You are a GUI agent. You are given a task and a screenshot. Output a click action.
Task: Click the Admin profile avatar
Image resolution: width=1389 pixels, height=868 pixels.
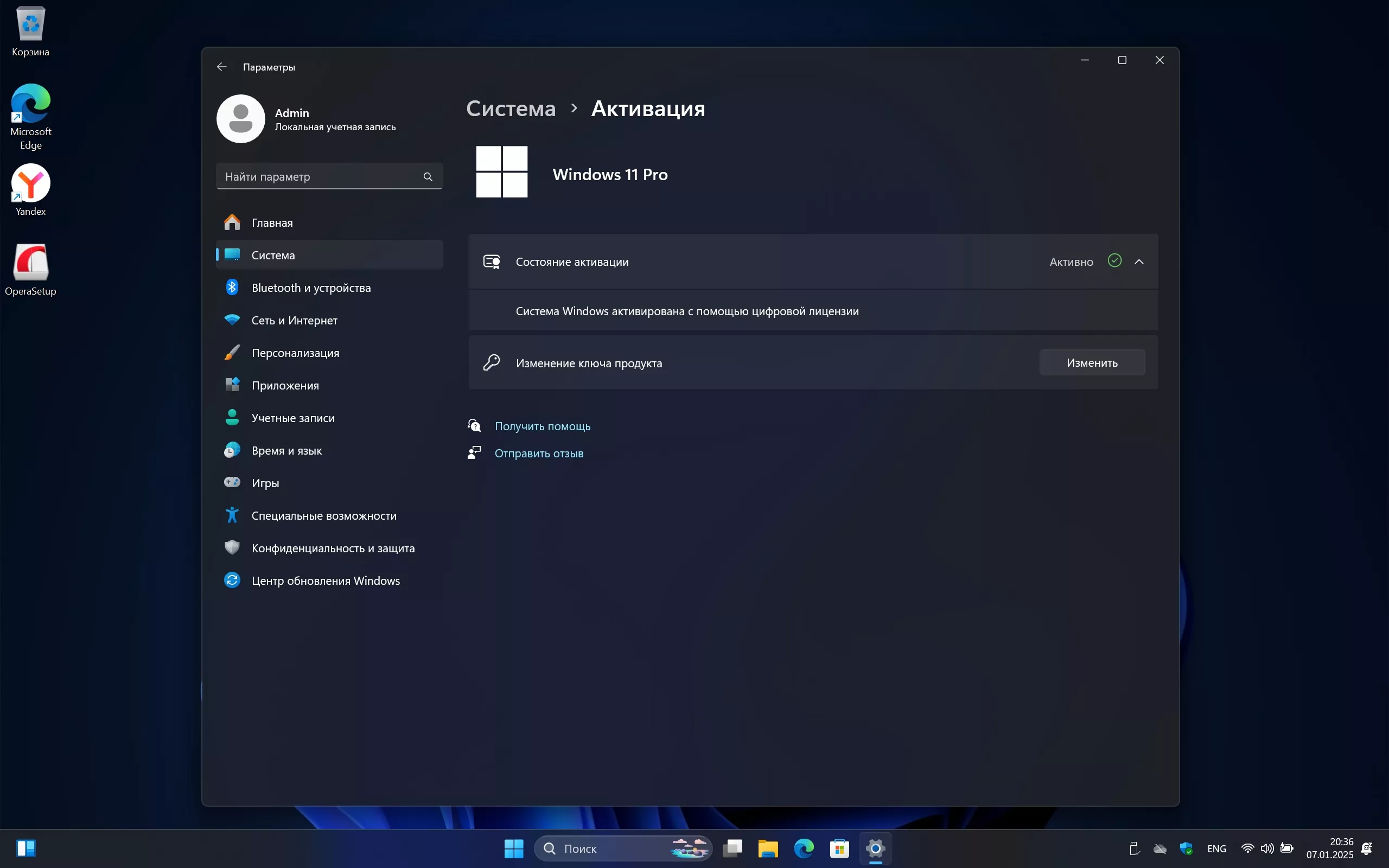click(240, 119)
